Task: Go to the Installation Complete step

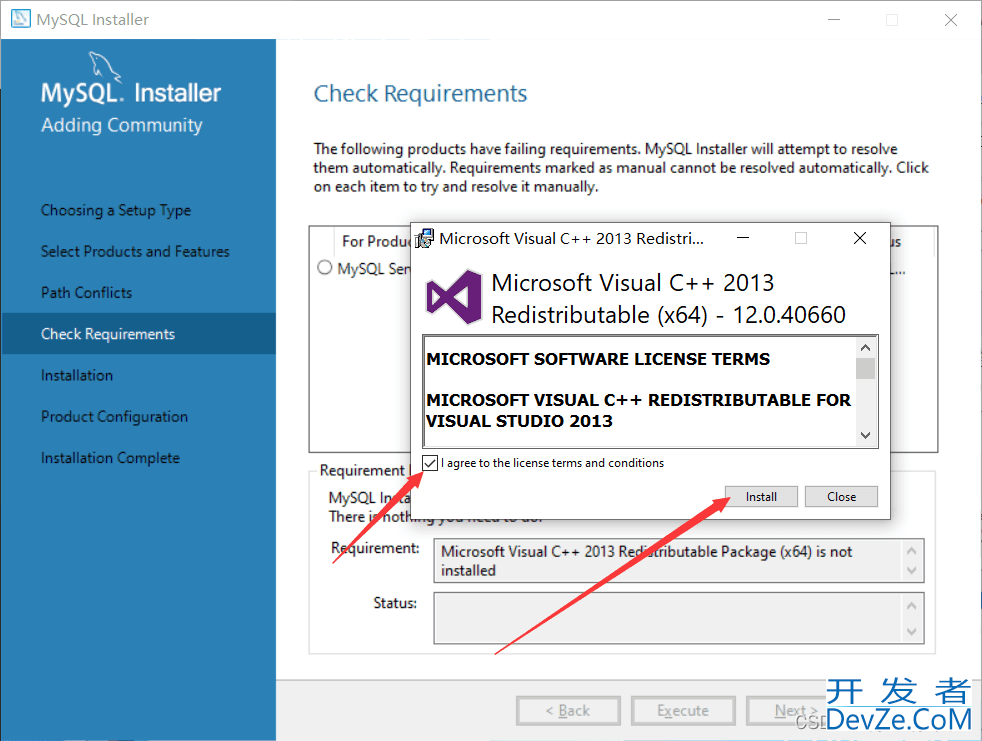Action: (110, 458)
